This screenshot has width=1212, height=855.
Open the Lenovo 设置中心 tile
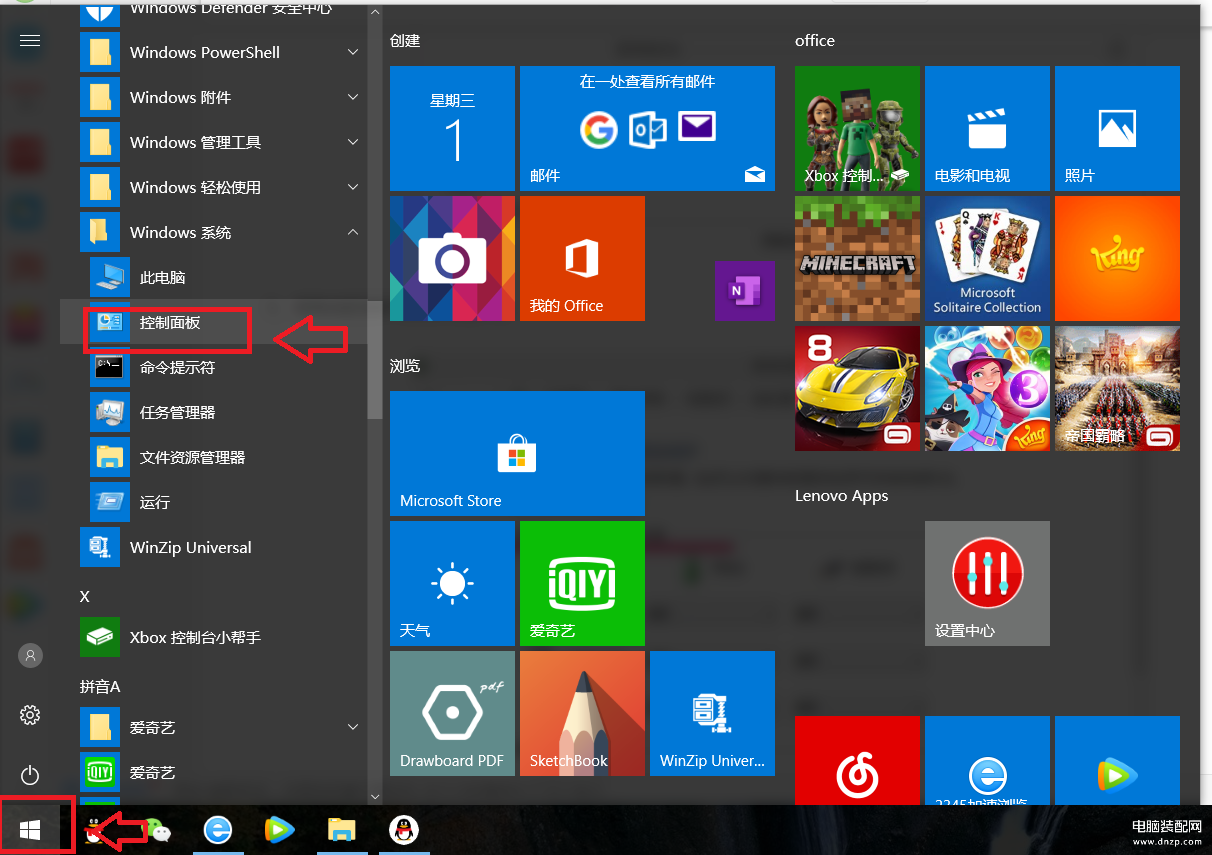pos(987,583)
